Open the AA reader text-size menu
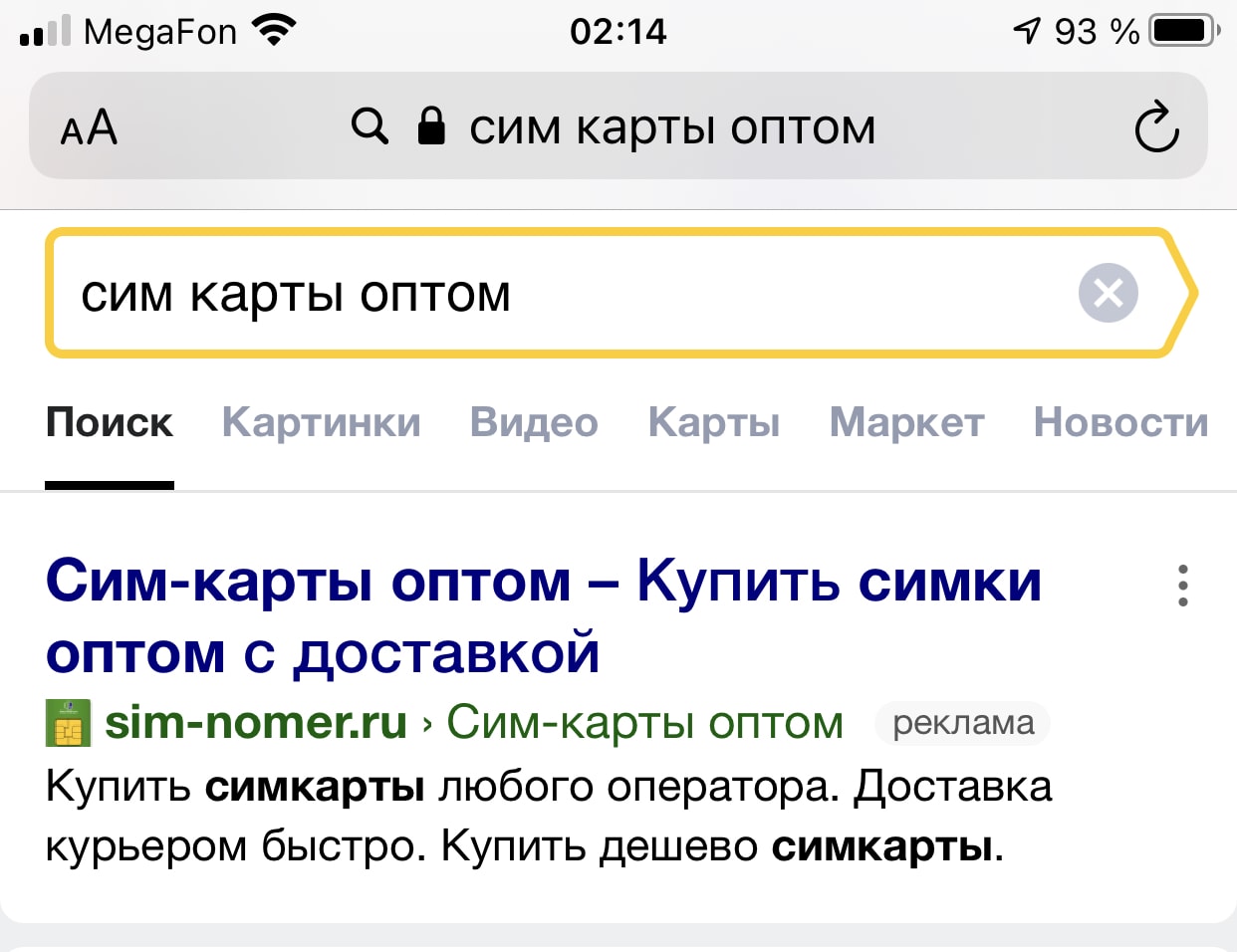This screenshot has height=952, width=1237. (89, 128)
